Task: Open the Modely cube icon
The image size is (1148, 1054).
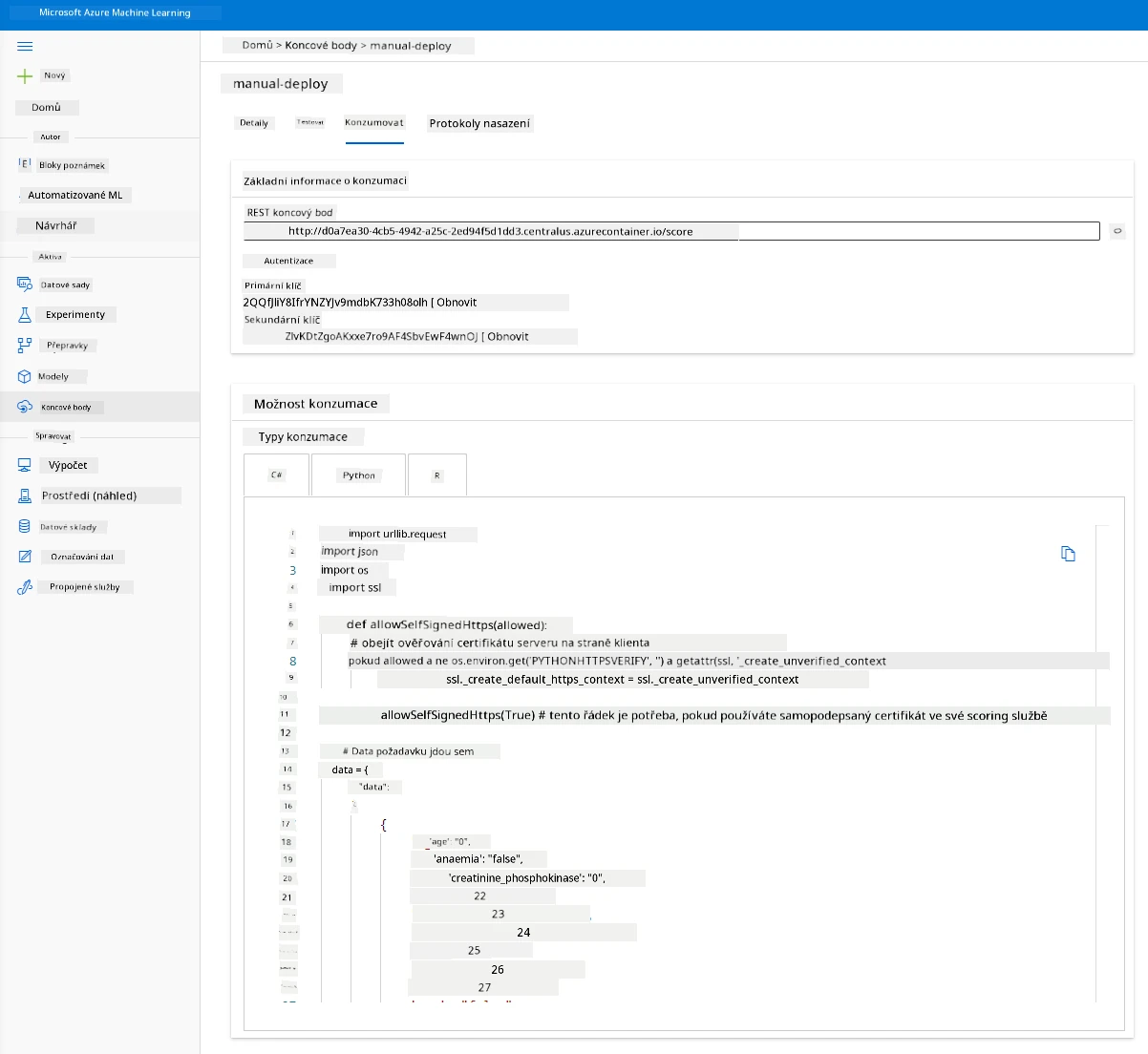Action: point(25,376)
